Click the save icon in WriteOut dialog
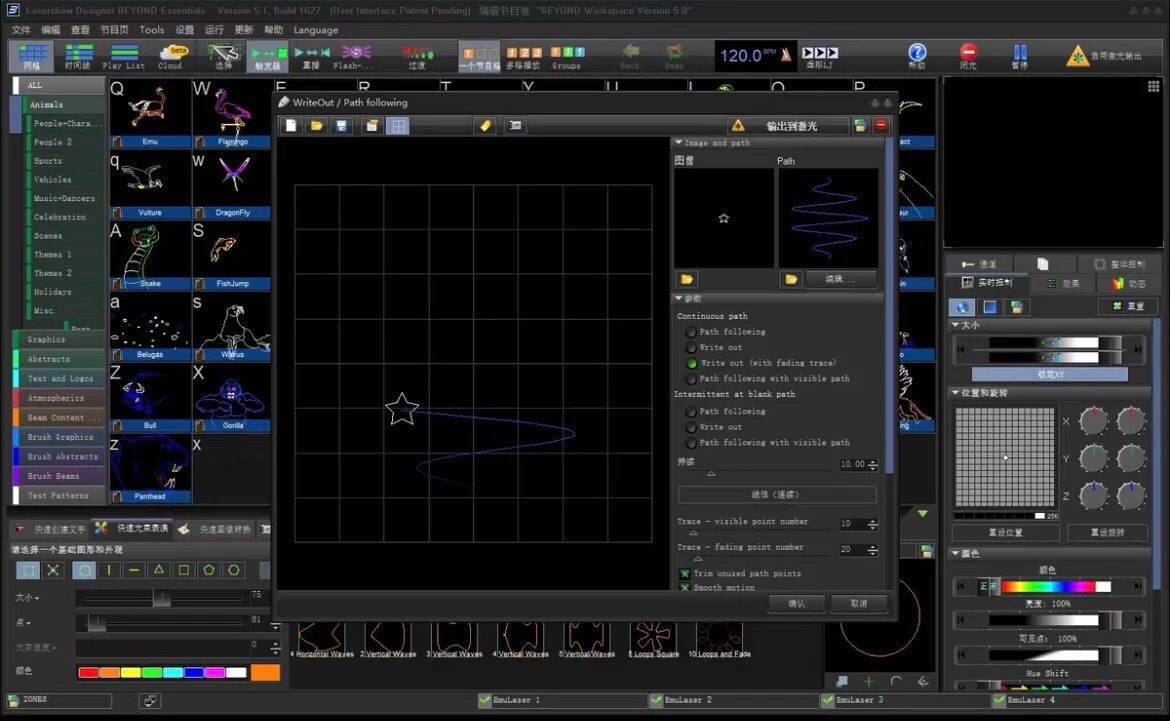1170x721 pixels. tap(342, 126)
